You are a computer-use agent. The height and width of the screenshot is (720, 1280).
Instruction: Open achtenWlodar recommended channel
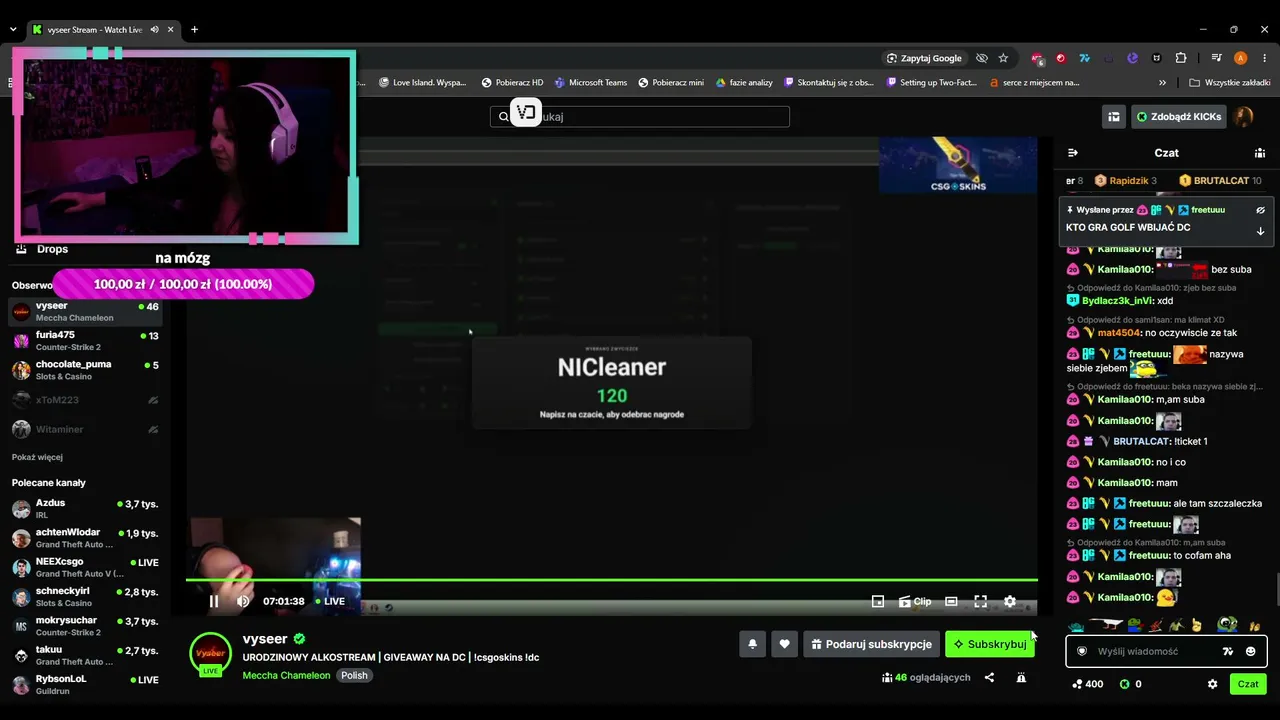point(85,538)
